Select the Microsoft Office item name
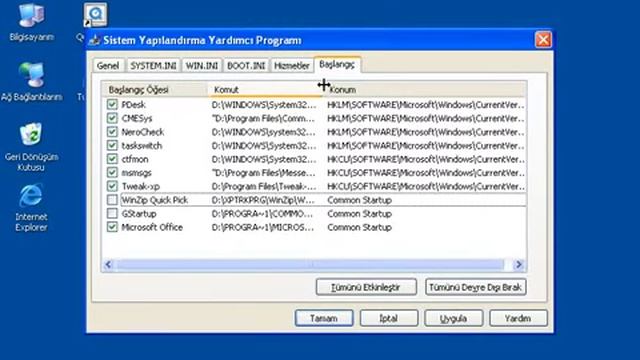Image resolution: width=640 pixels, height=360 pixels. pyautogui.click(x=152, y=227)
